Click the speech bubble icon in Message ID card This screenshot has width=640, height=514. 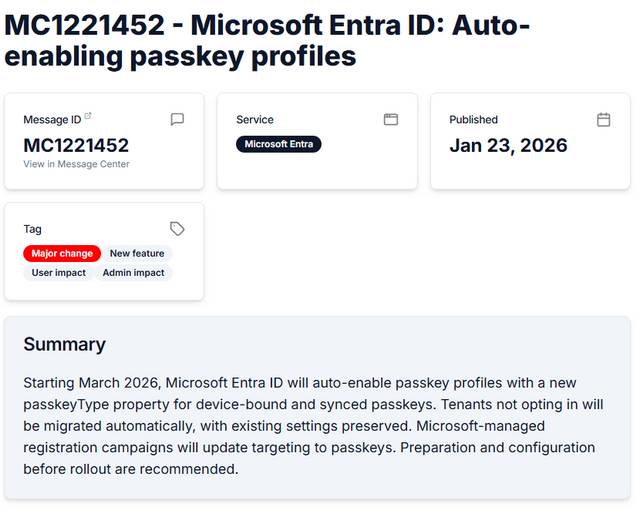[x=177, y=119]
